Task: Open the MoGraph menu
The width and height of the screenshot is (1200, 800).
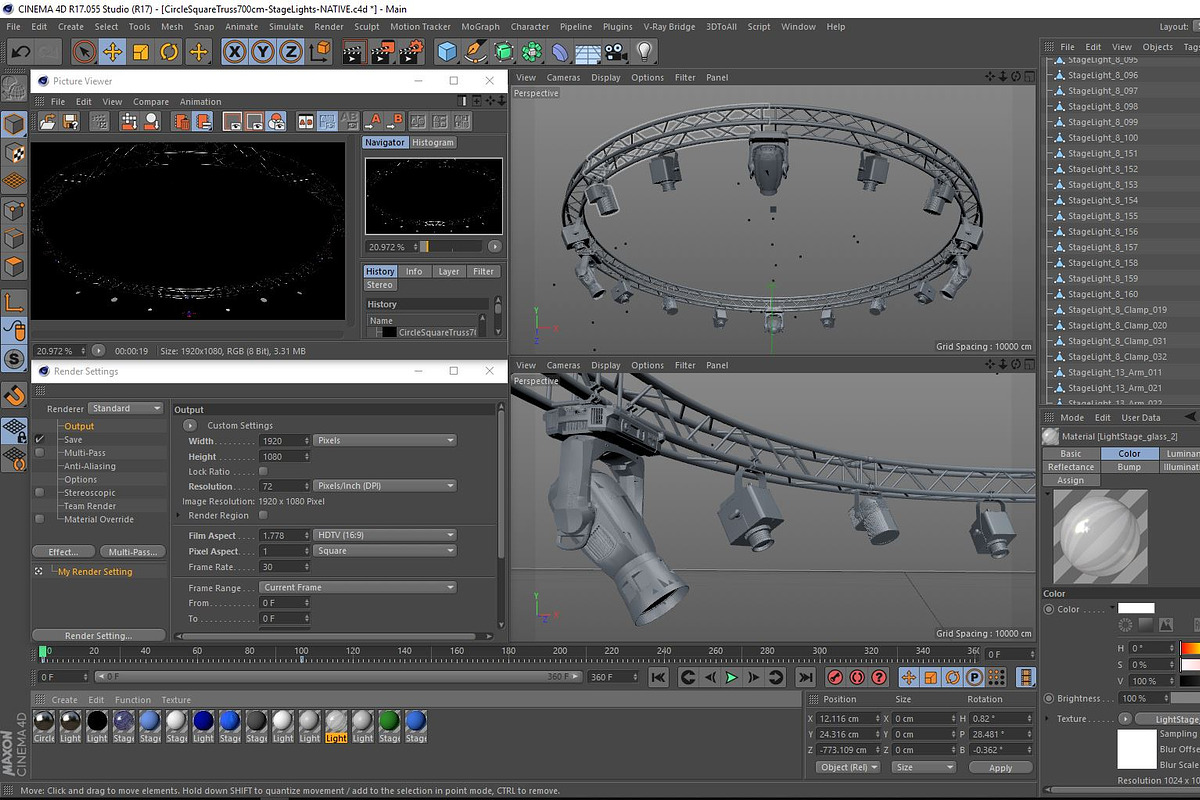Action: 480,27
